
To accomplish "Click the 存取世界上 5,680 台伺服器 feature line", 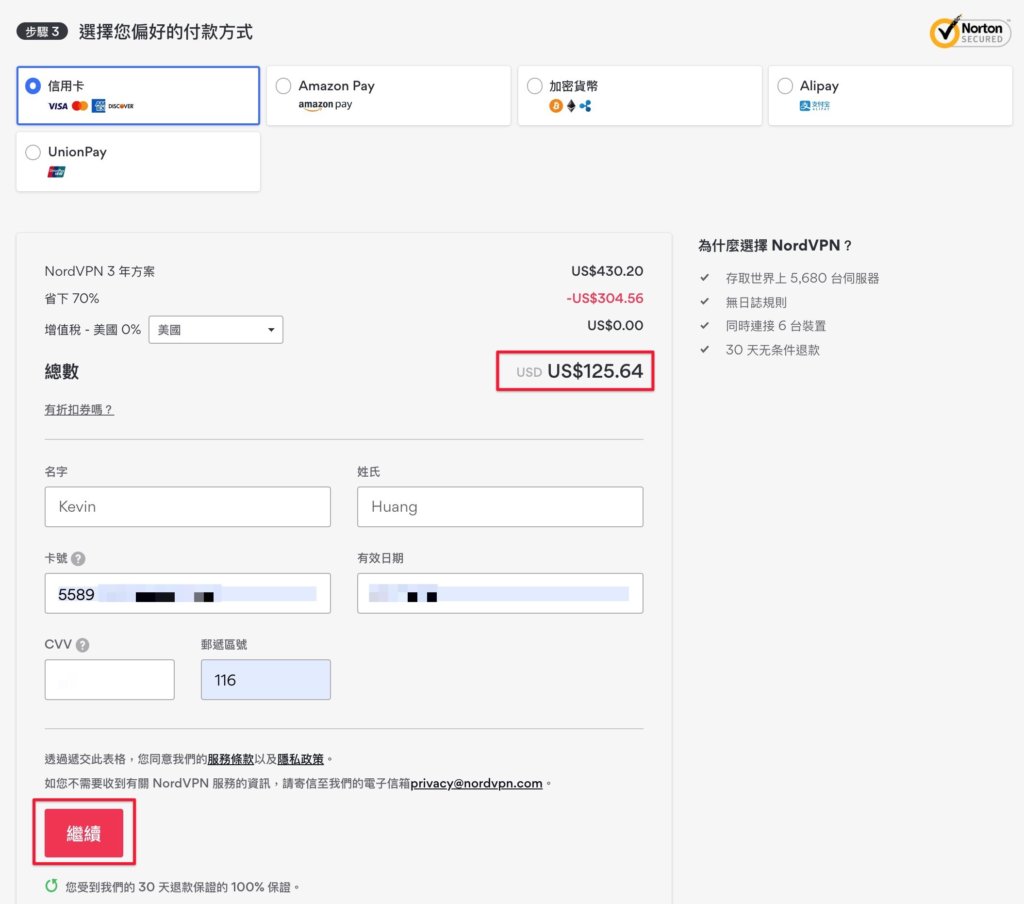I will pos(802,278).
